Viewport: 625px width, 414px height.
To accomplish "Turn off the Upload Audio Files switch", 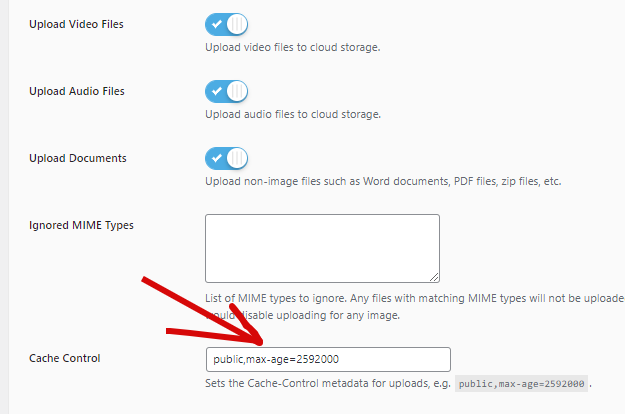I will [x=226, y=91].
